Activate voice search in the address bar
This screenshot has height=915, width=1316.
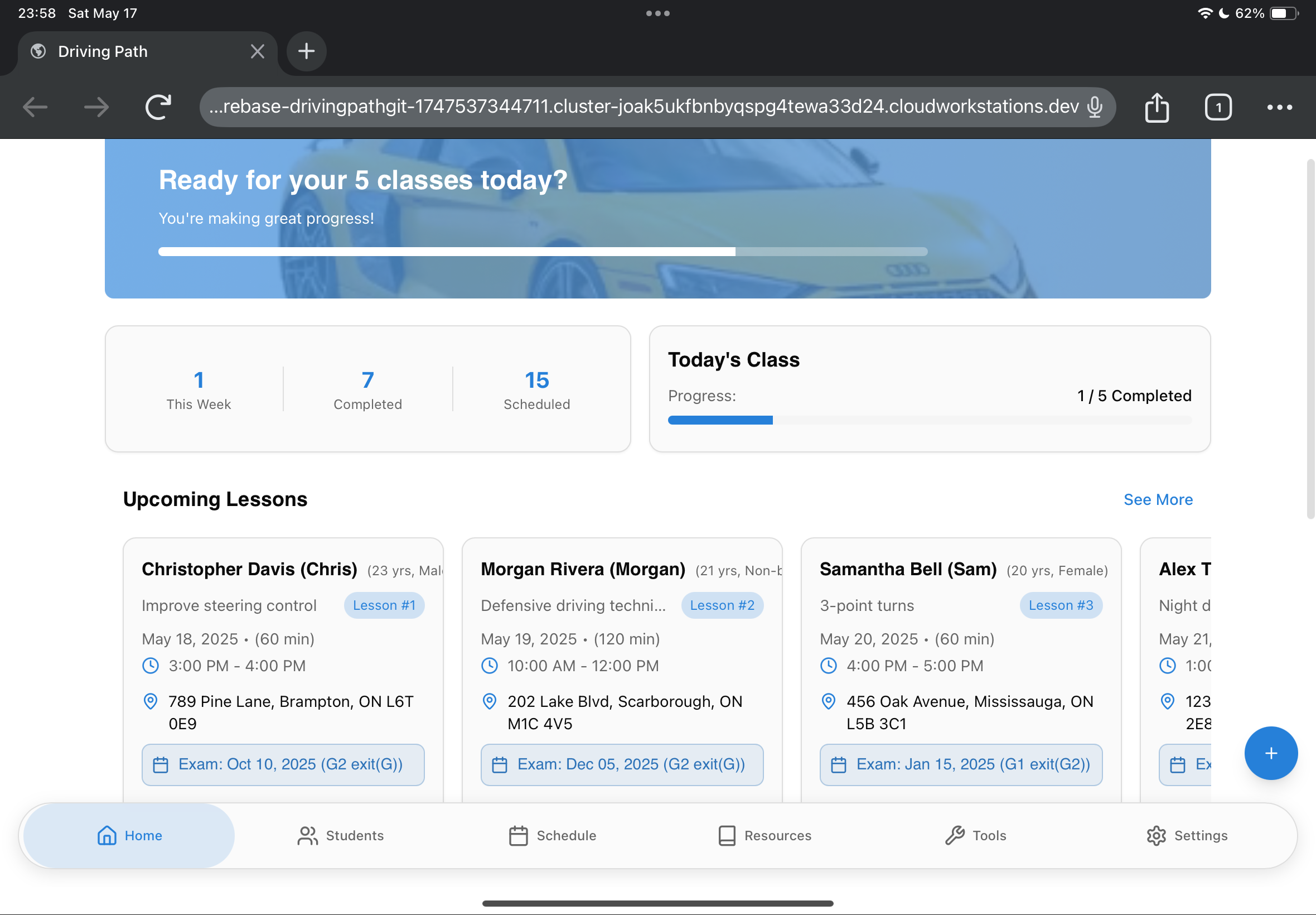coord(1094,106)
